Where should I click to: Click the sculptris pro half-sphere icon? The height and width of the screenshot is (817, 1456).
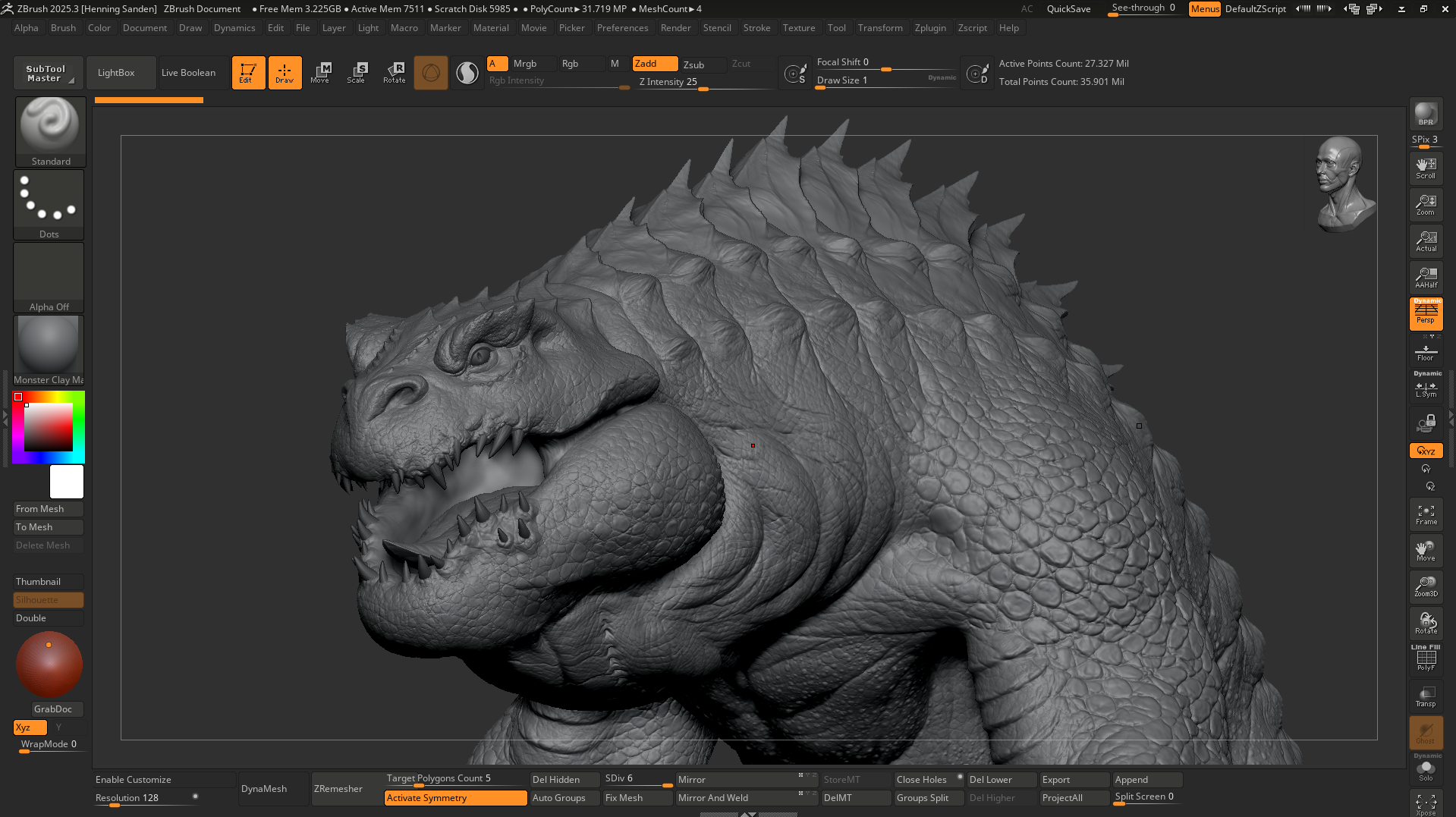[x=467, y=73]
